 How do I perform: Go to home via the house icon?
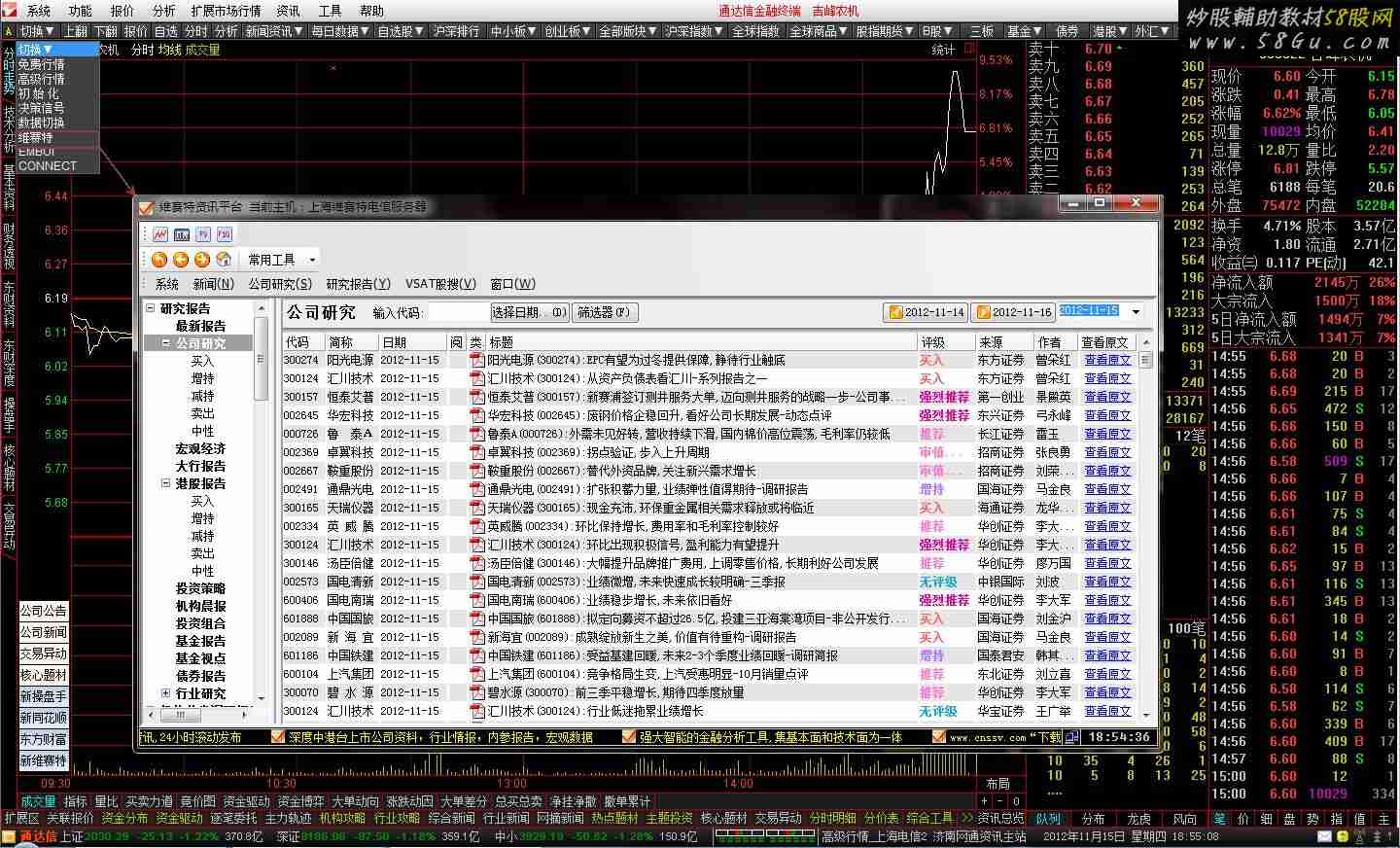tap(224, 260)
